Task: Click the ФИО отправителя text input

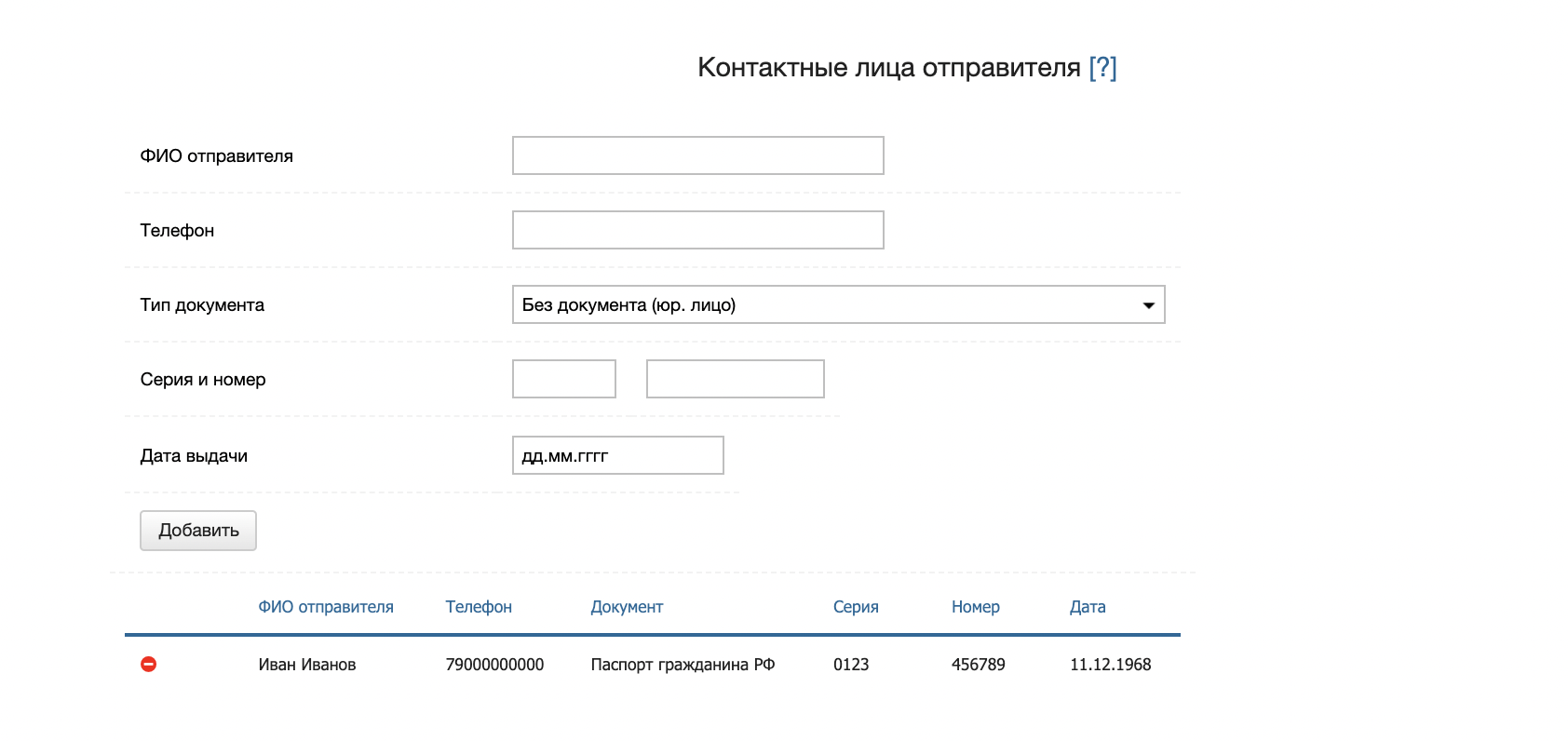Action: [697, 155]
